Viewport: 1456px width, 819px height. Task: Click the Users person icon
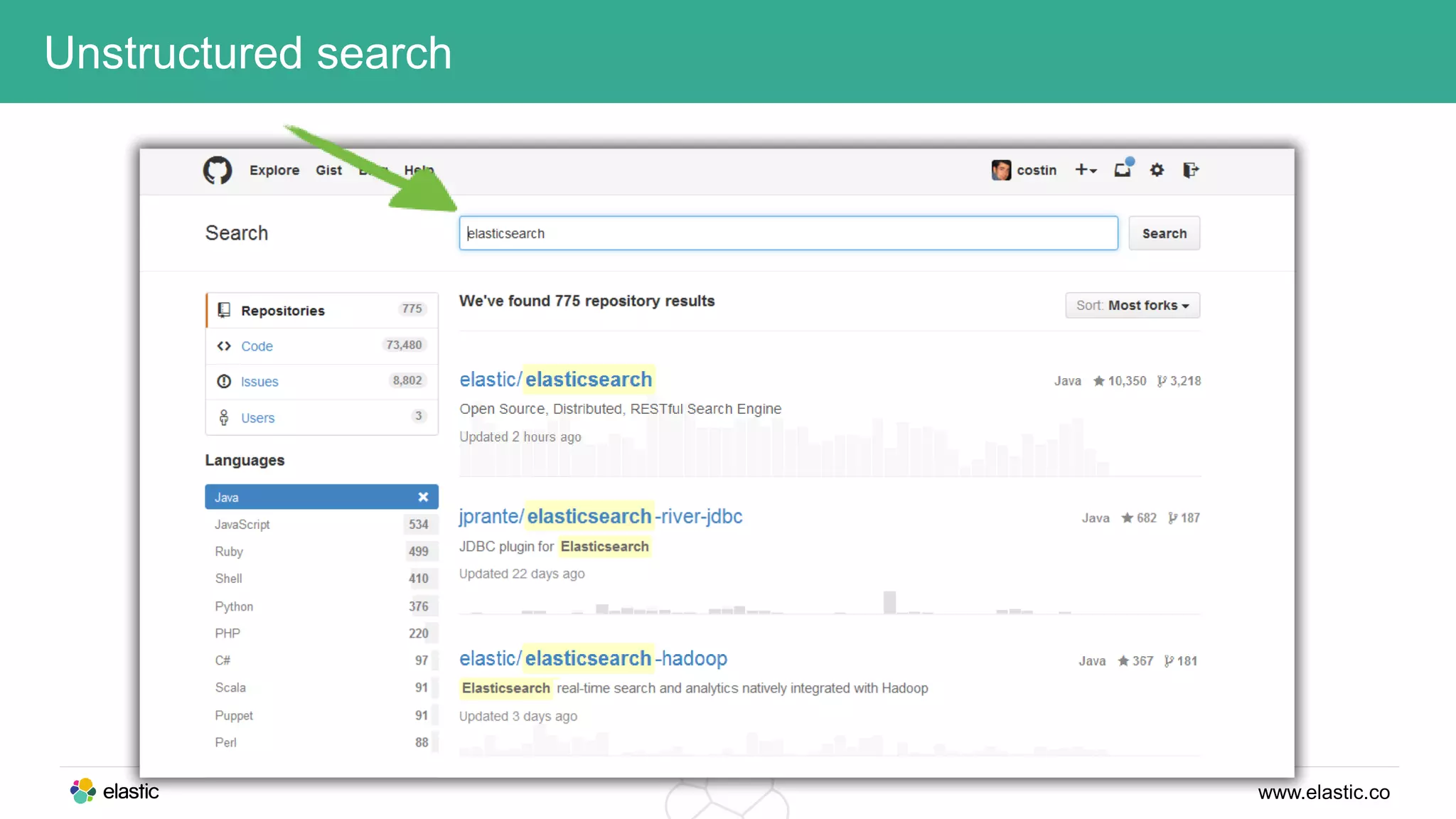(224, 417)
